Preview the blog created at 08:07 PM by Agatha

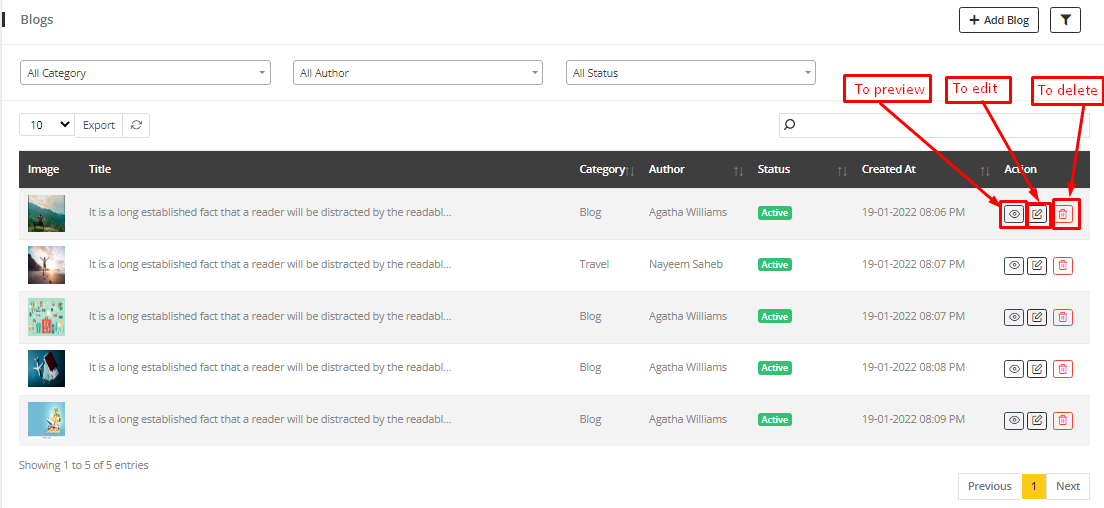[1014, 317]
